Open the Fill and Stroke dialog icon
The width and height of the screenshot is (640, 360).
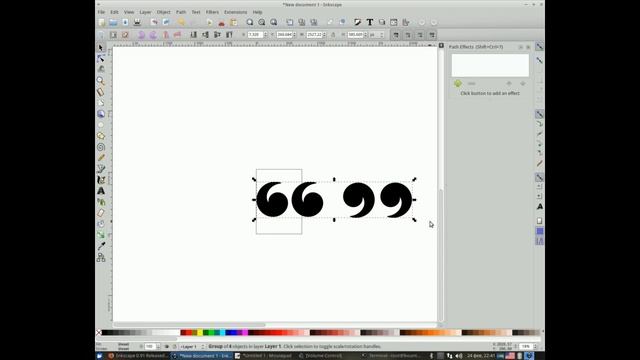tap(358, 22)
